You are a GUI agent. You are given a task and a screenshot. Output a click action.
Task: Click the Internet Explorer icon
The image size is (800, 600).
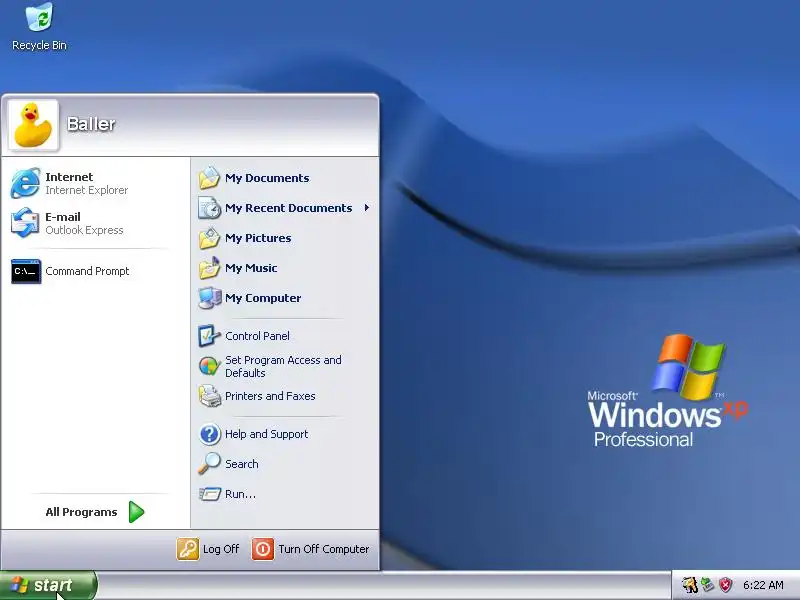[26, 183]
